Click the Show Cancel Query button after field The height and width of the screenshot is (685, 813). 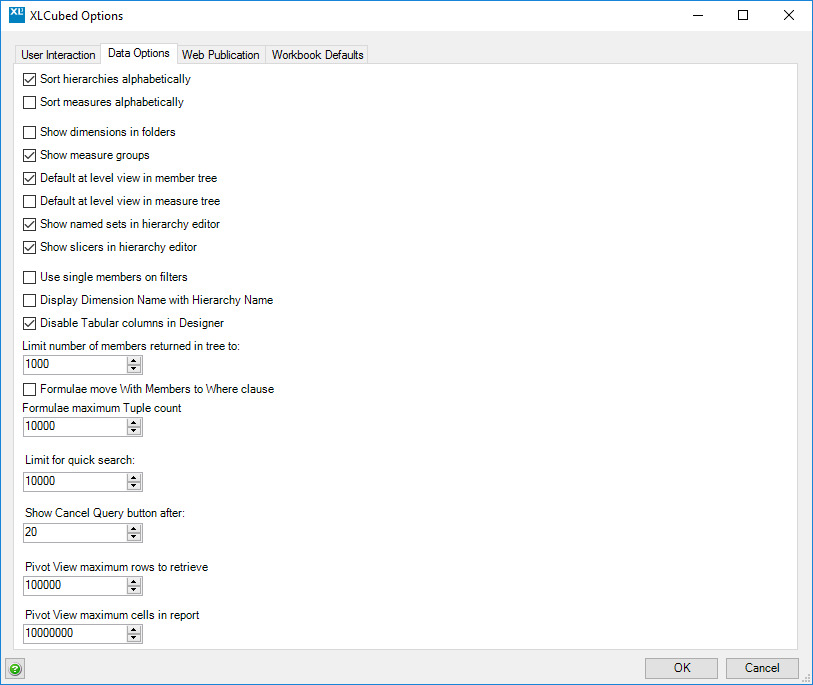(75, 533)
